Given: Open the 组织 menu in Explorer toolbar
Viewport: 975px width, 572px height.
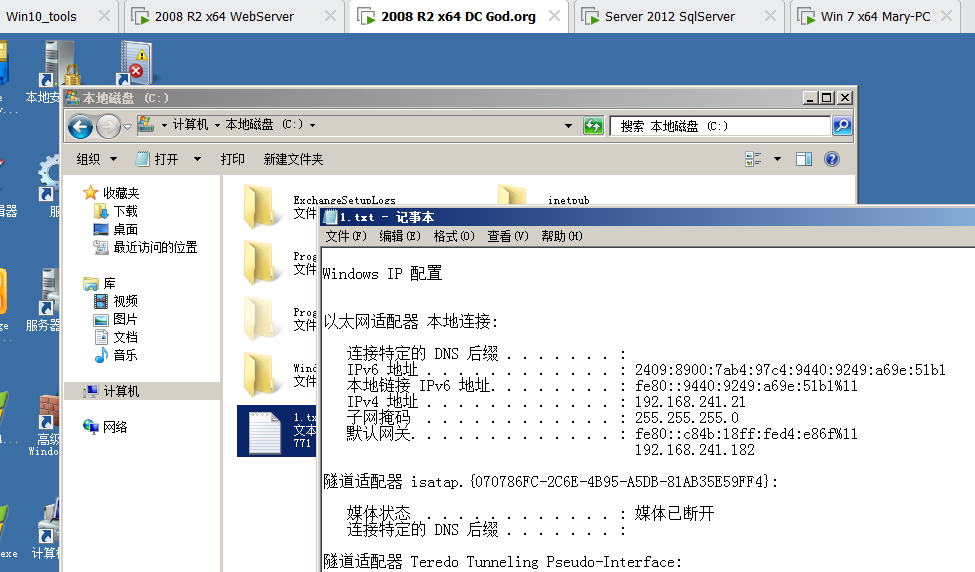Looking at the screenshot, I should [96, 159].
